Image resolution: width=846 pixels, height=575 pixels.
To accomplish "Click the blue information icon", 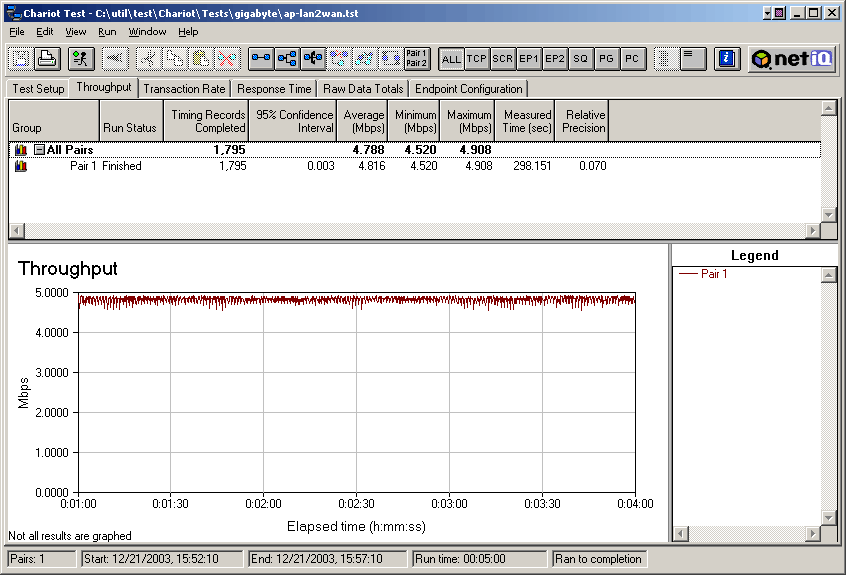I will click(x=727, y=58).
